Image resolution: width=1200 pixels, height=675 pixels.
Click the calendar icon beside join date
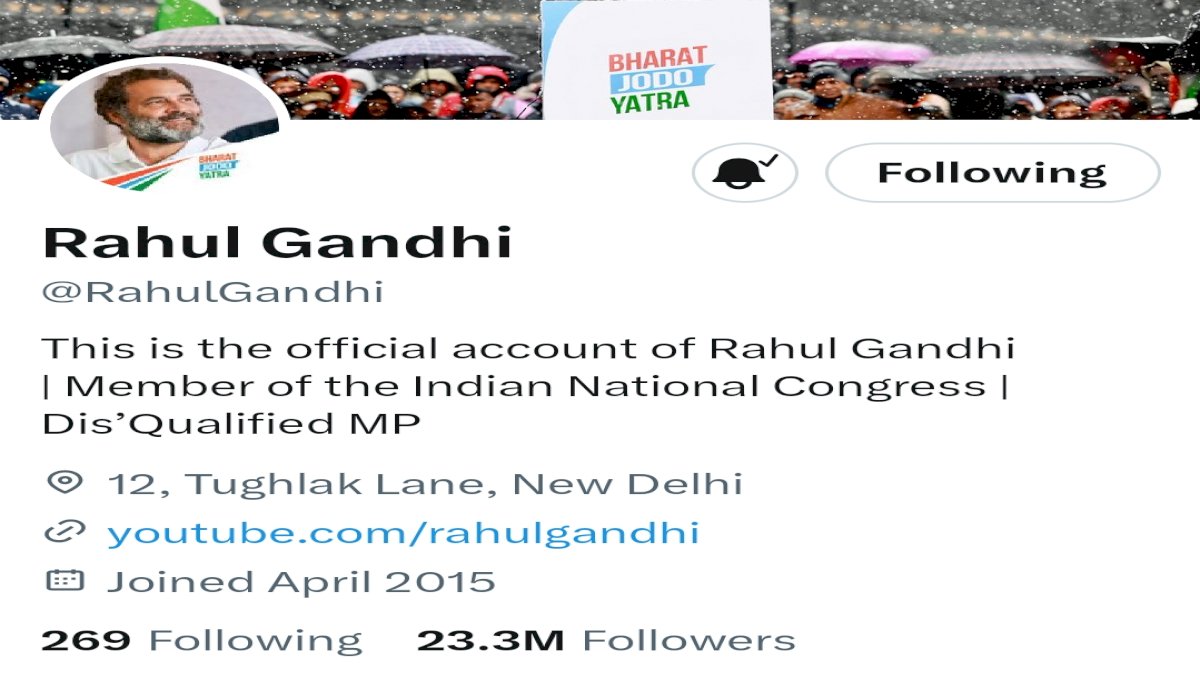[x=65, y=580]
